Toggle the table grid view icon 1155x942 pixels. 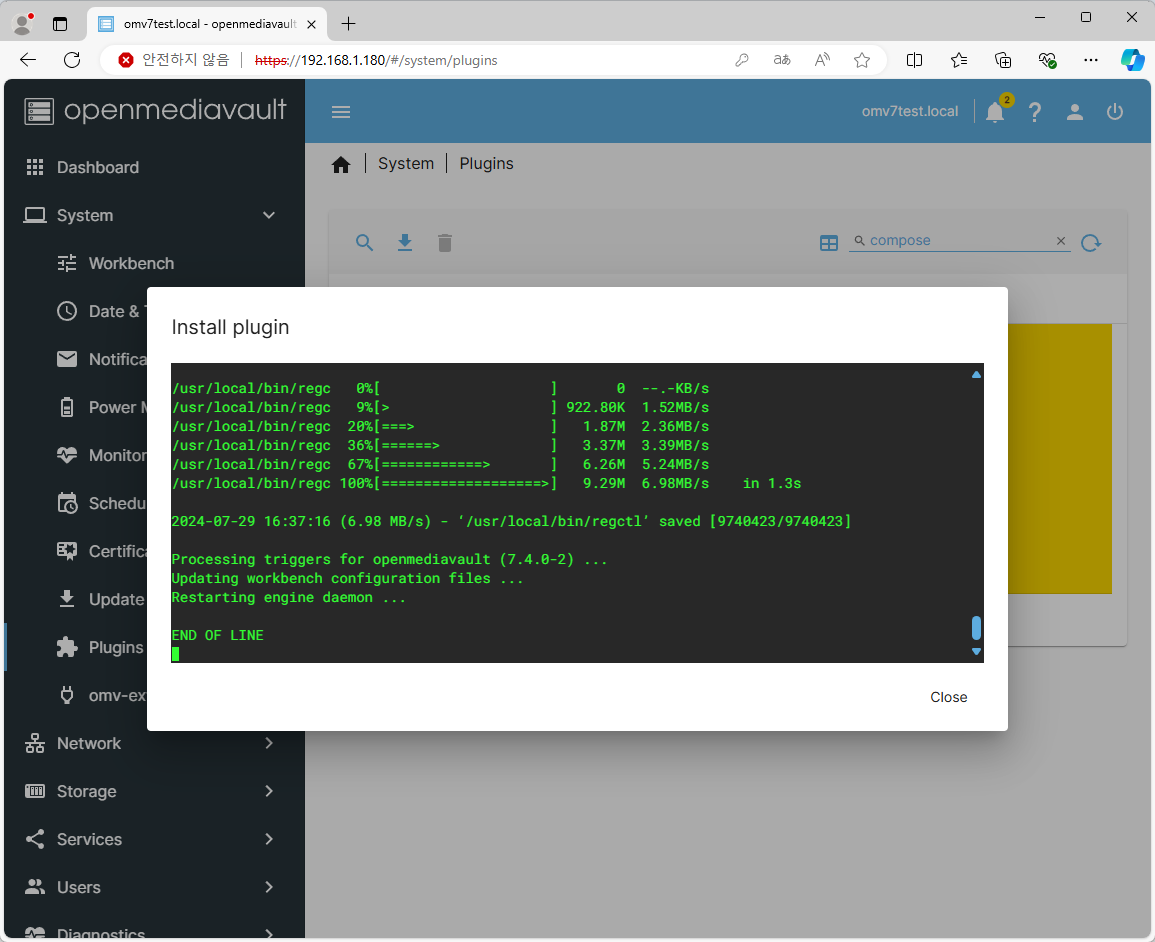coord(829,242)
